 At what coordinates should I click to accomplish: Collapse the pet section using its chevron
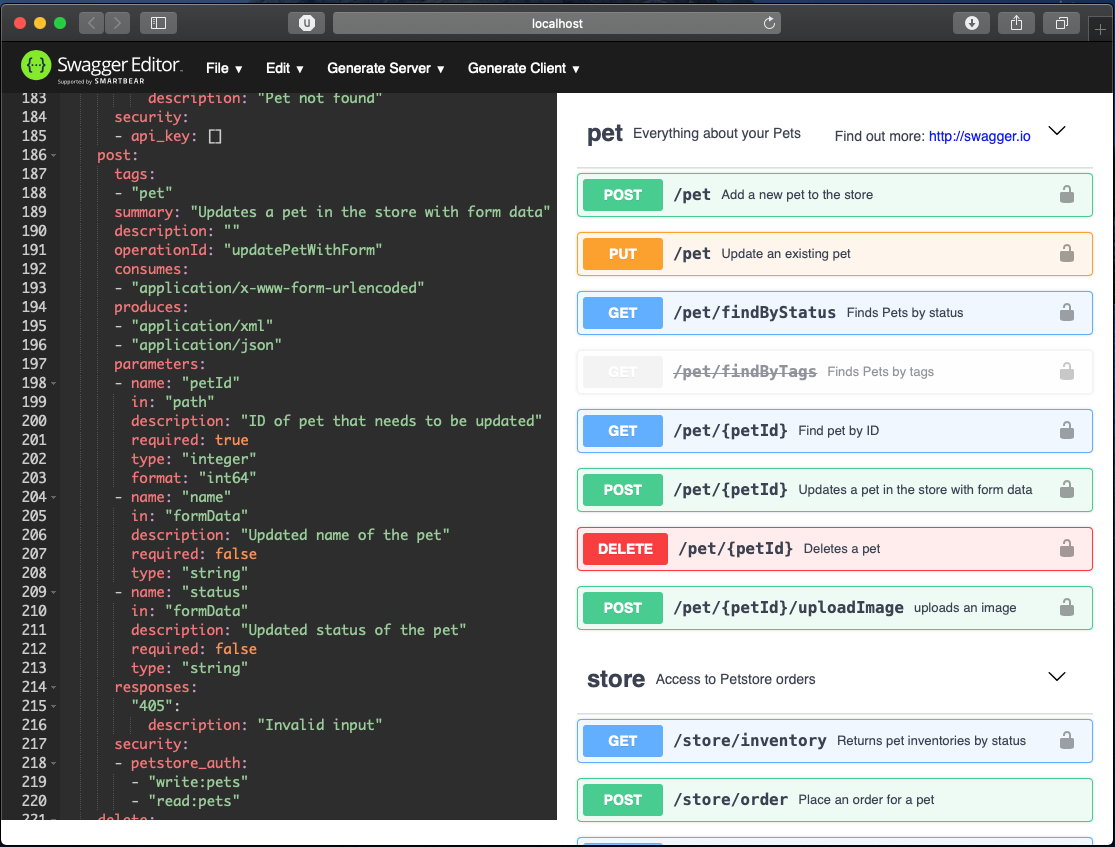coord(1057,129)
